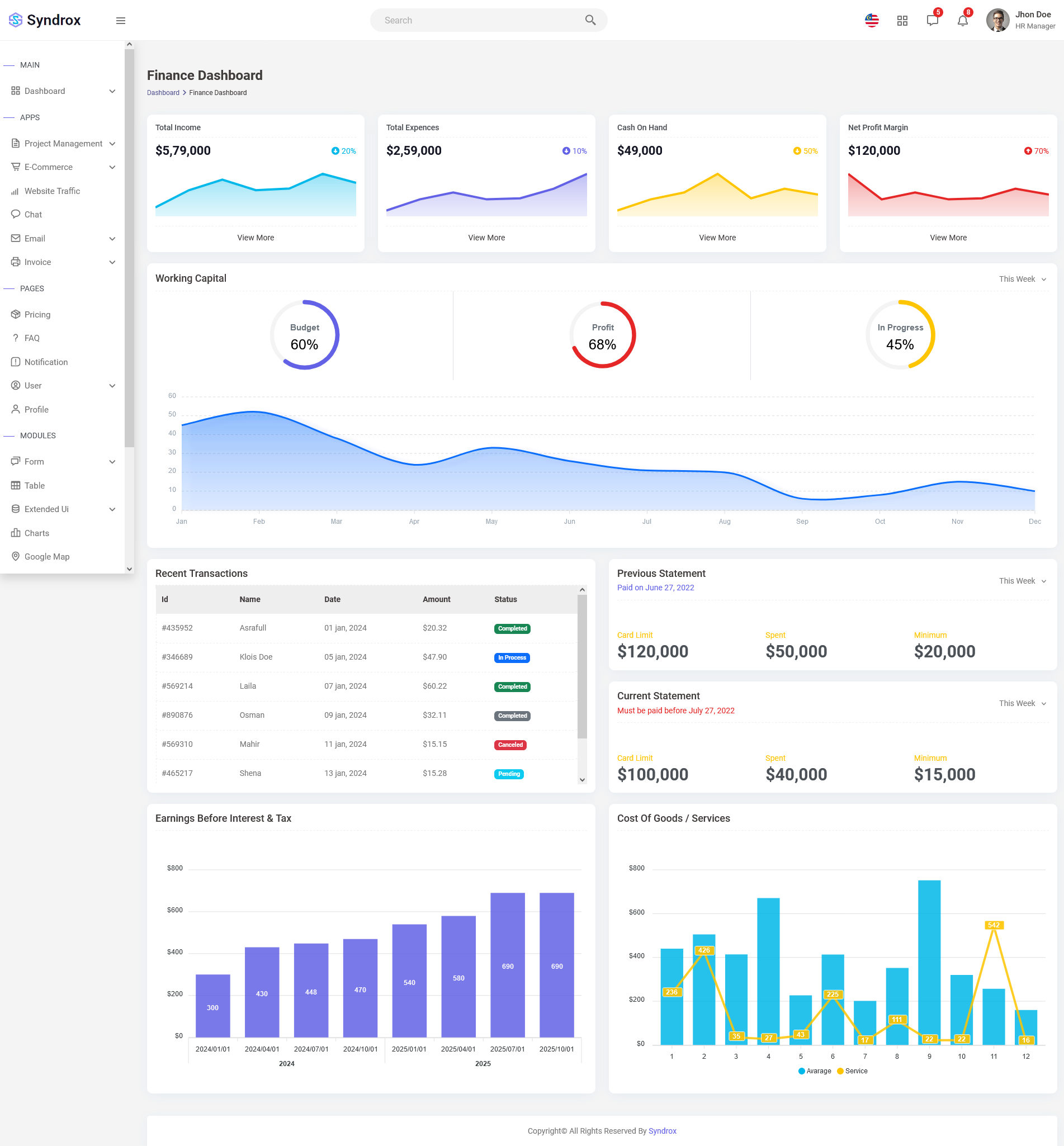Click the Table grid icon
Viewport: 1064px width, 1146px height.
pos(16,486)
